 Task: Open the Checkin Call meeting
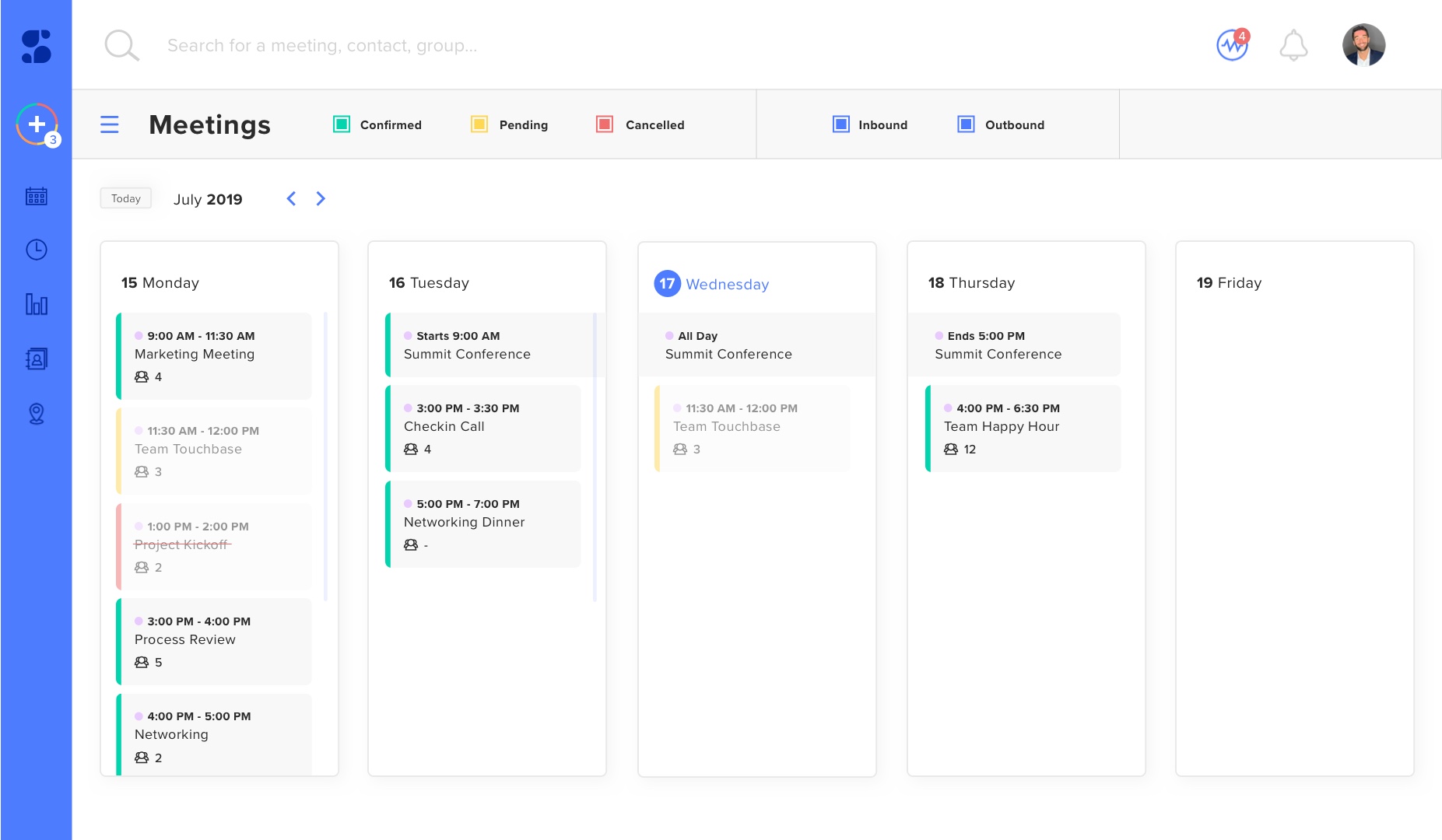coord(483,429)
